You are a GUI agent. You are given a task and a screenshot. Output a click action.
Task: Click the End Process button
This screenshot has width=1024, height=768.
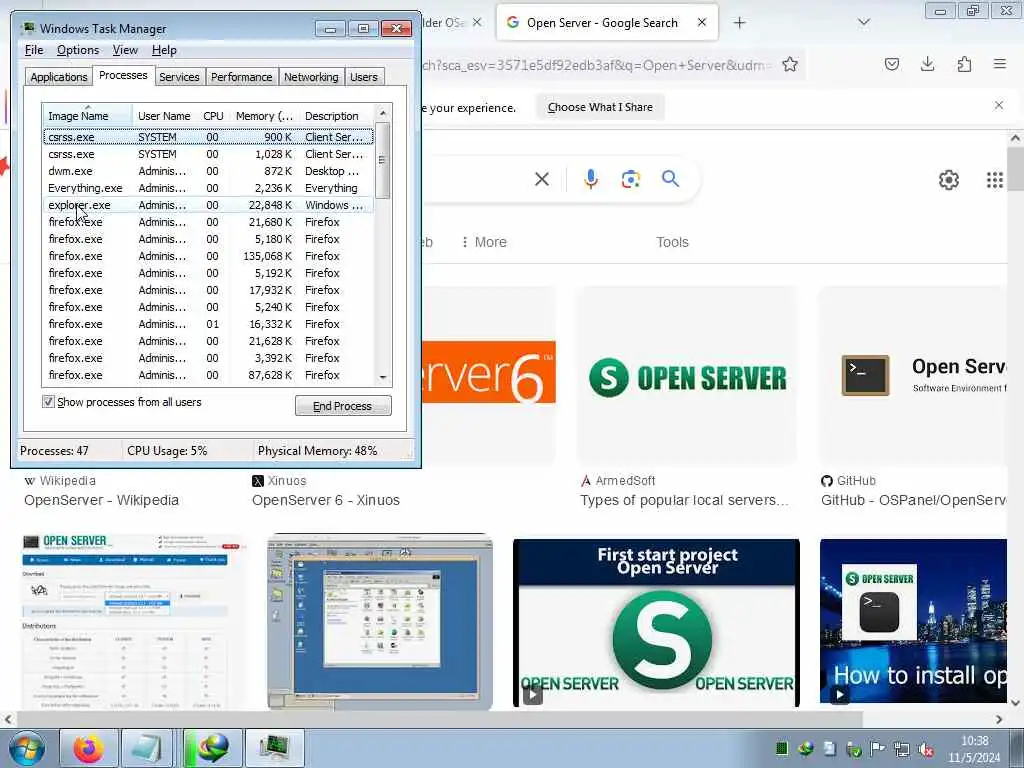pyautogui.click(x=343, y=406)
